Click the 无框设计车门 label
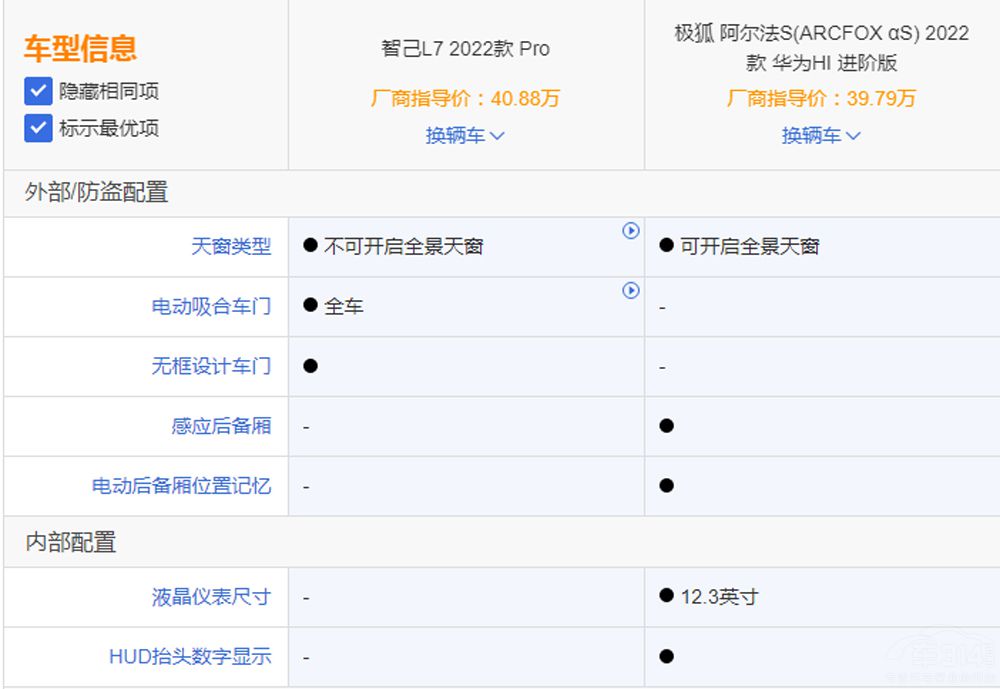The width and height of the screenshot is (1000, 689). (211, 367)
